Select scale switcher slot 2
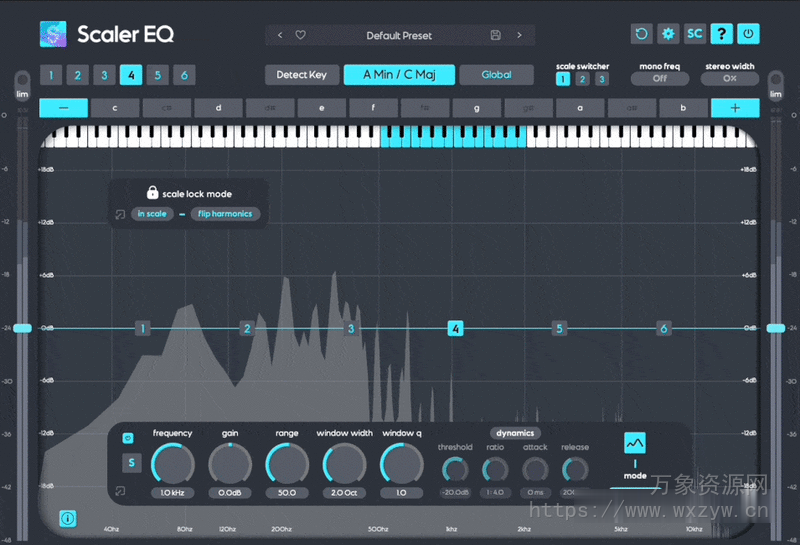The height and width of the screenshot is (545, 800). (582, 79)
